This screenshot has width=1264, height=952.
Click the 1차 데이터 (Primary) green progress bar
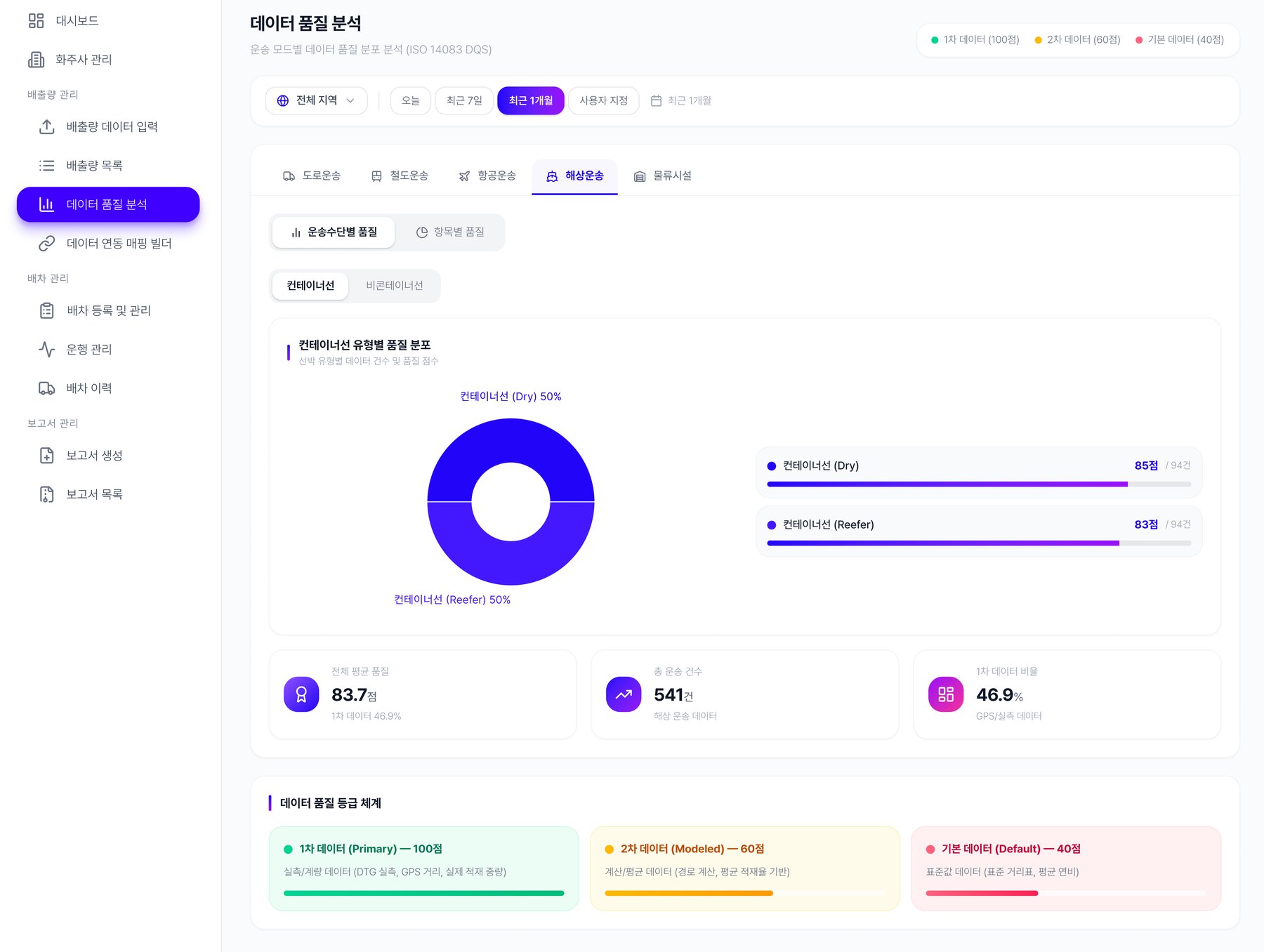(423, 893)
